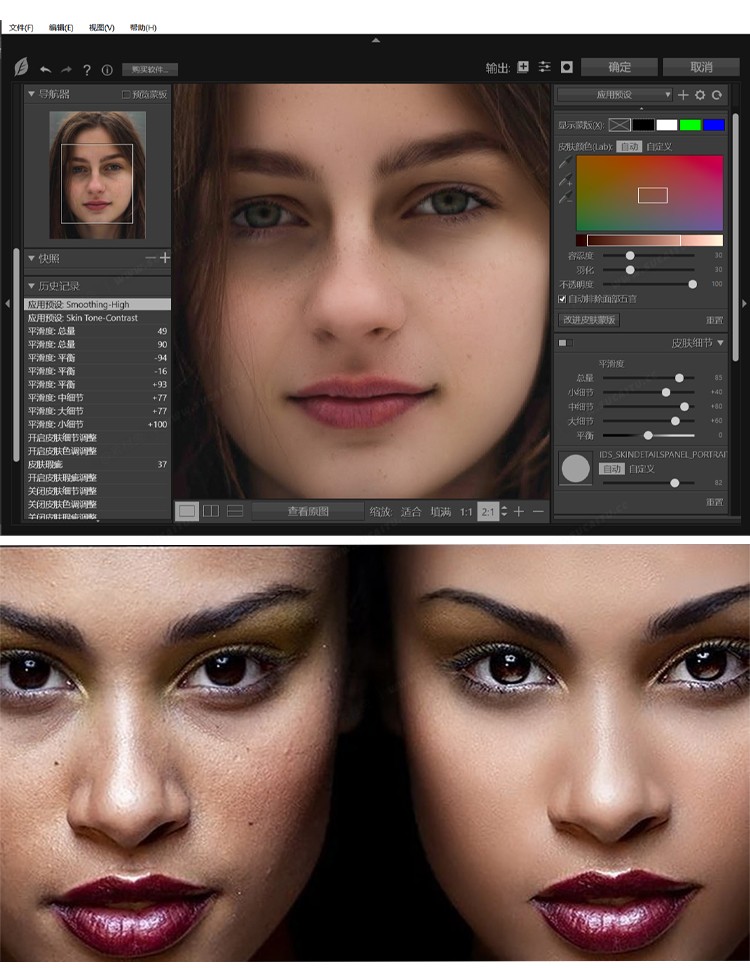Set zoom to 适合
Screen dimensions: 750x968
tap(410, 512)
